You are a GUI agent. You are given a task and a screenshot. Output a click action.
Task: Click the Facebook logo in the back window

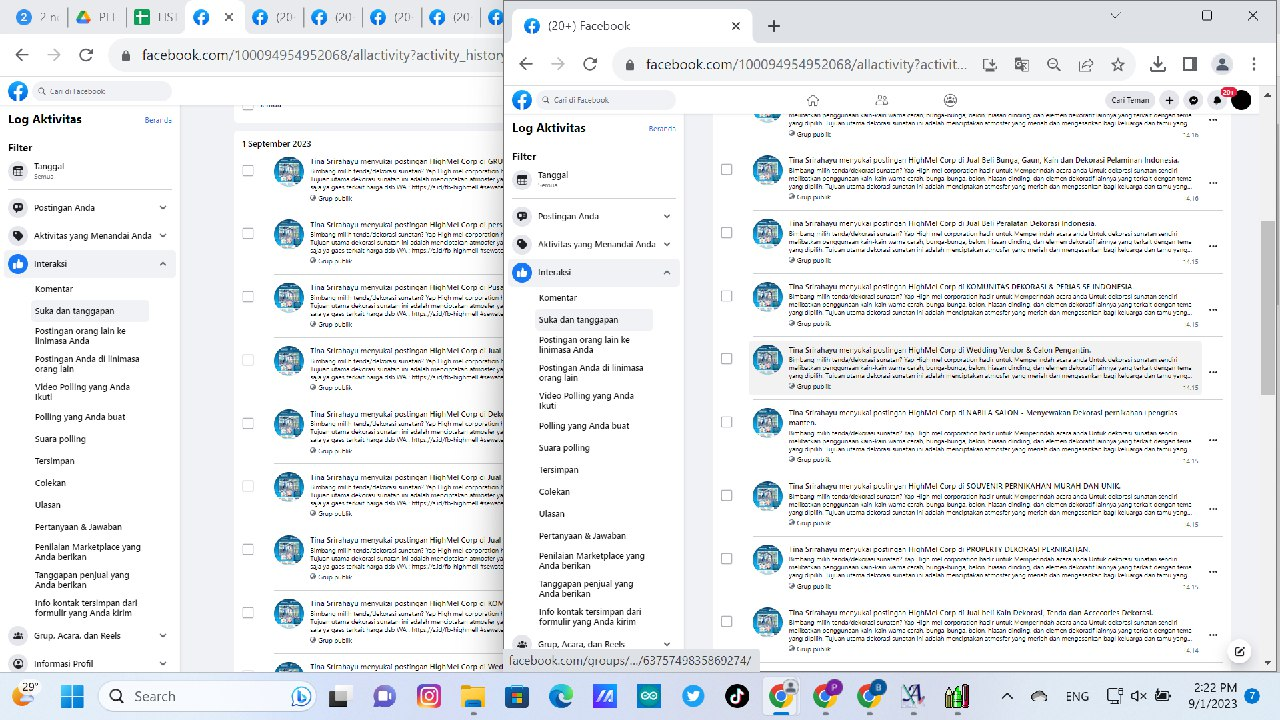tap(18, 91)
